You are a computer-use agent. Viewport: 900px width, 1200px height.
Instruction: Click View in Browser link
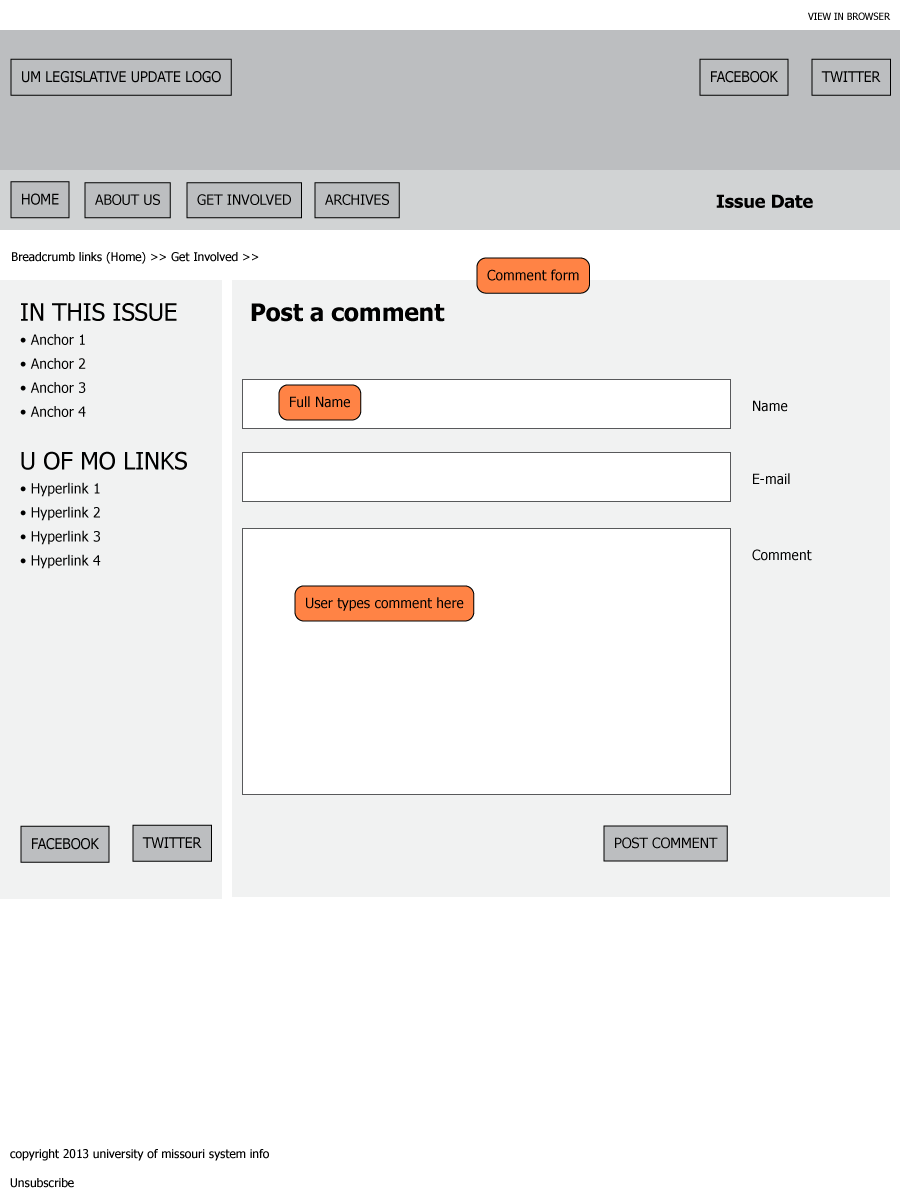(848, 16)
